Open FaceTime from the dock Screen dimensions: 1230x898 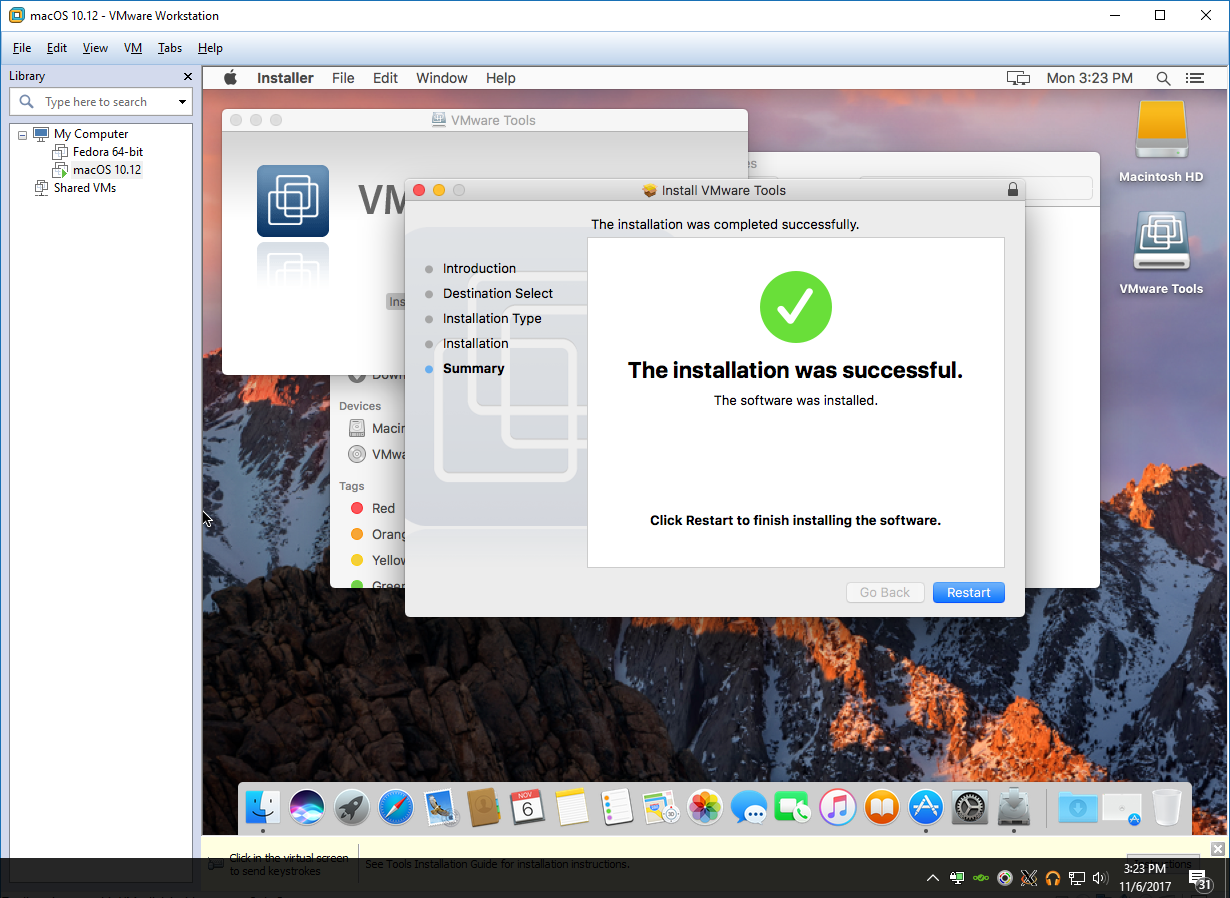click(793, 806)
